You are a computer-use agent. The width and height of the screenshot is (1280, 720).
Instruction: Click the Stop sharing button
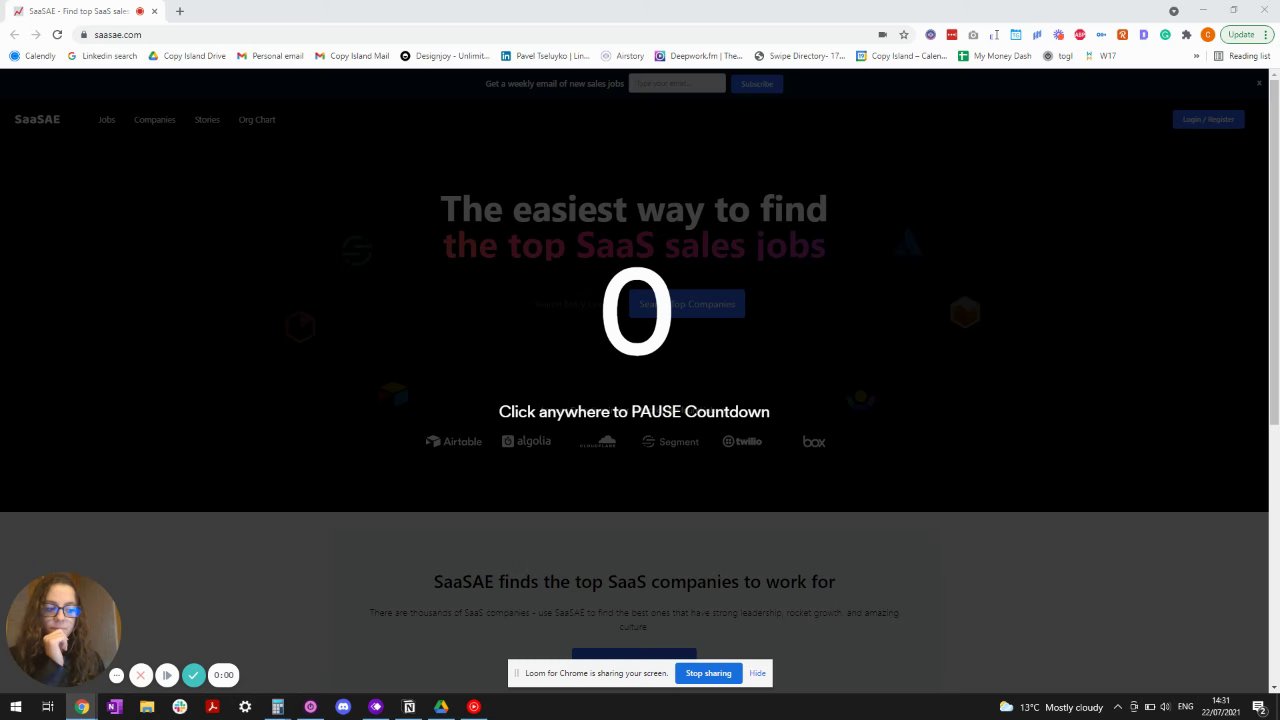pos(709,673)
